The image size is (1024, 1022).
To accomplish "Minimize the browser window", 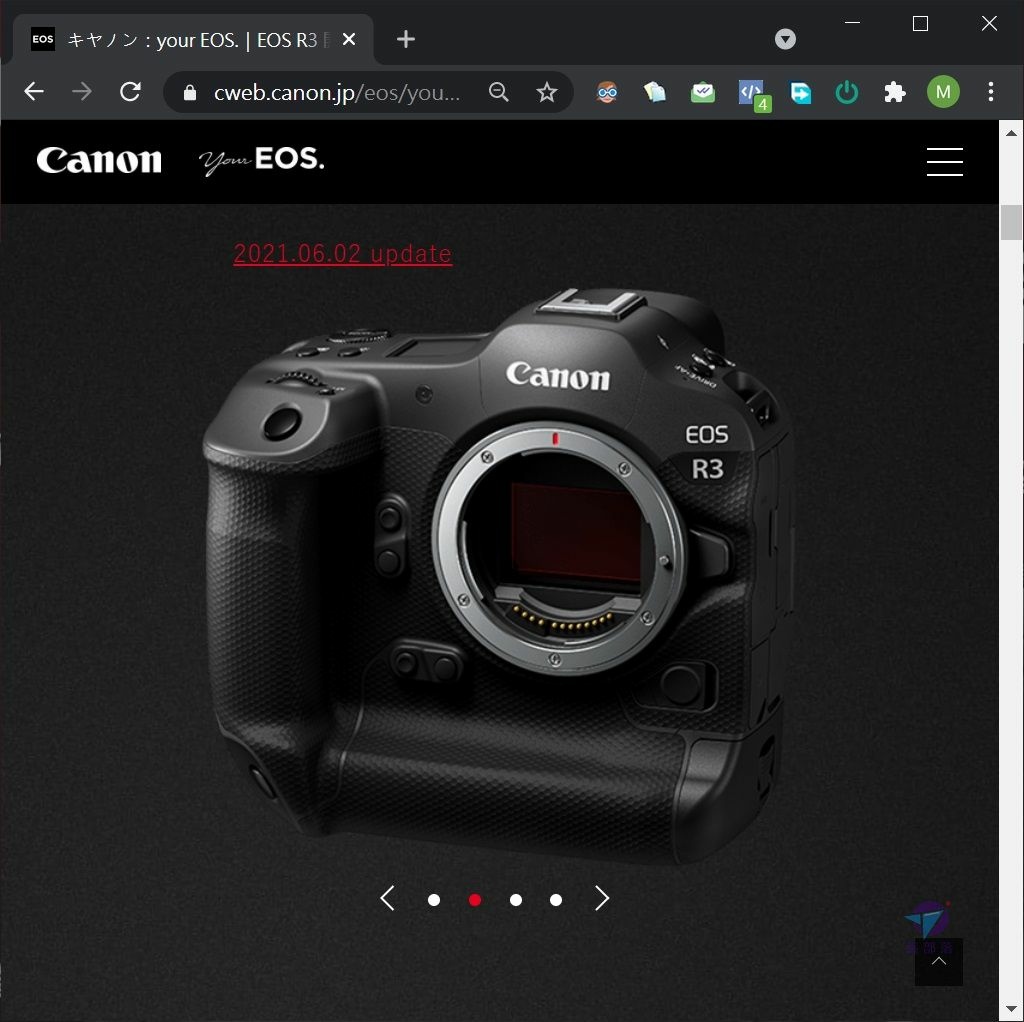I will click(x=852, y=23).
